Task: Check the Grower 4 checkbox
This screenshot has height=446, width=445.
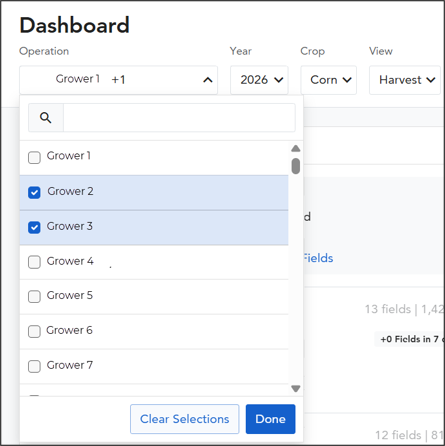Action: click(x=34, y=262)
